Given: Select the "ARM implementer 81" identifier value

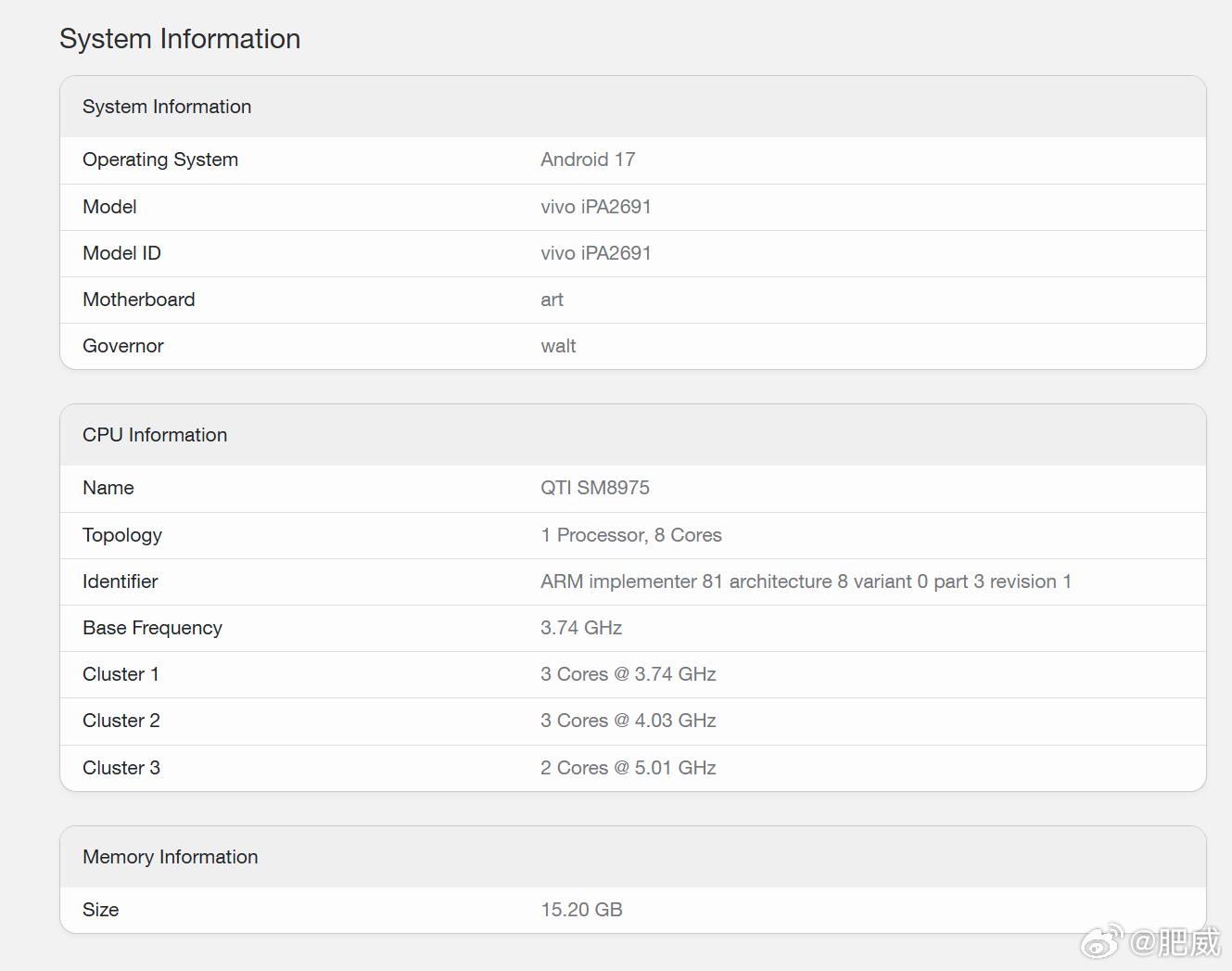Looking at the screenshot, I should tap(807, 581).
